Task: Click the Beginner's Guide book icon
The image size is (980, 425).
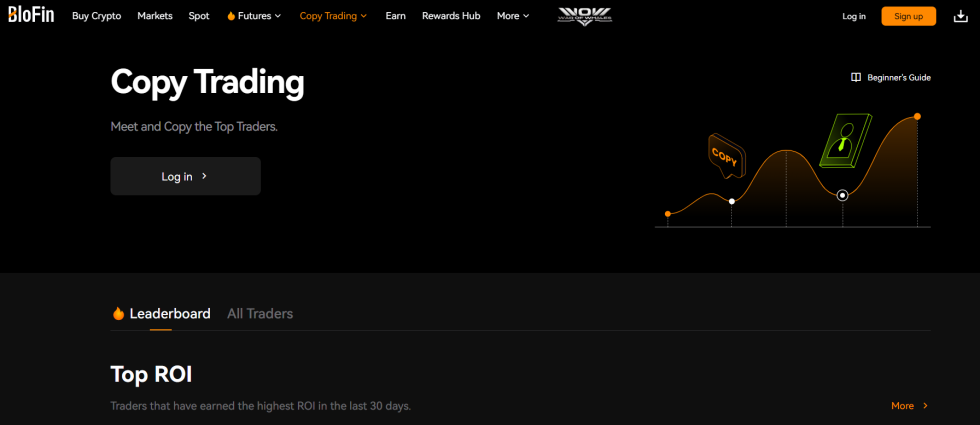Action: 856,77
